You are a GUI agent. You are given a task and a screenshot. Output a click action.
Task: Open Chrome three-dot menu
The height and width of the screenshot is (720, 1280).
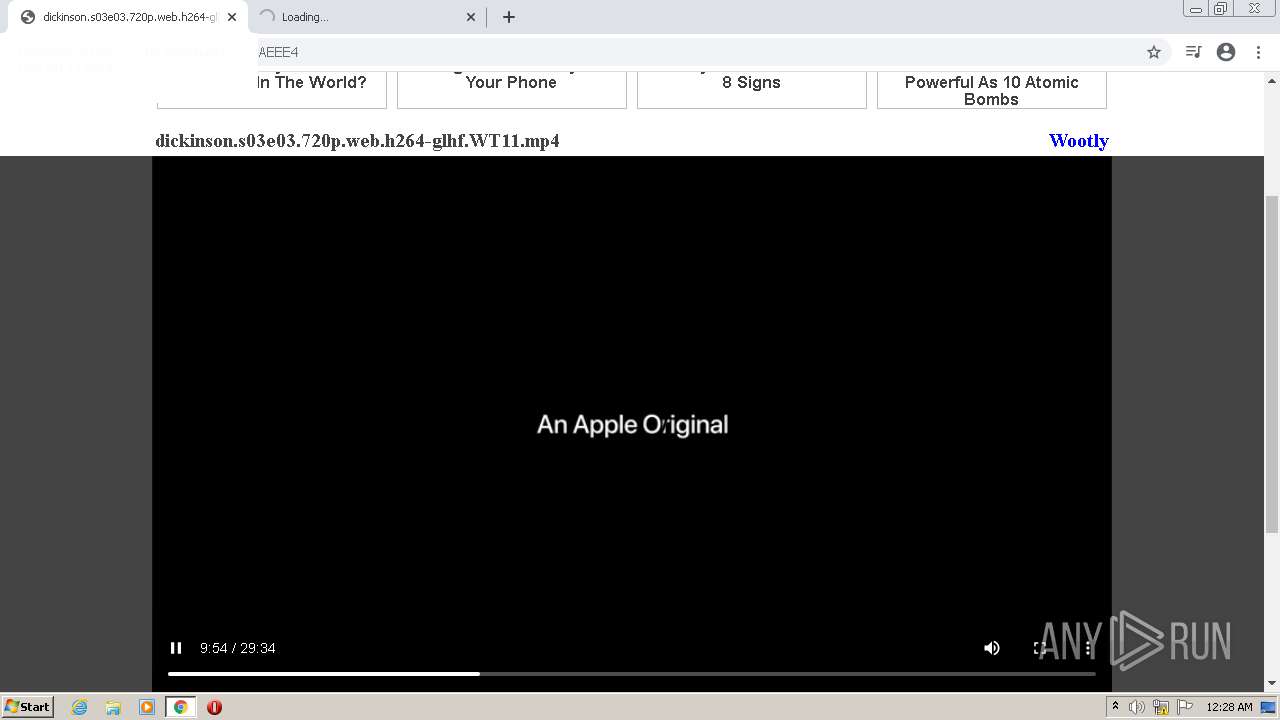pyautogui.click(x=1258, y=52)
